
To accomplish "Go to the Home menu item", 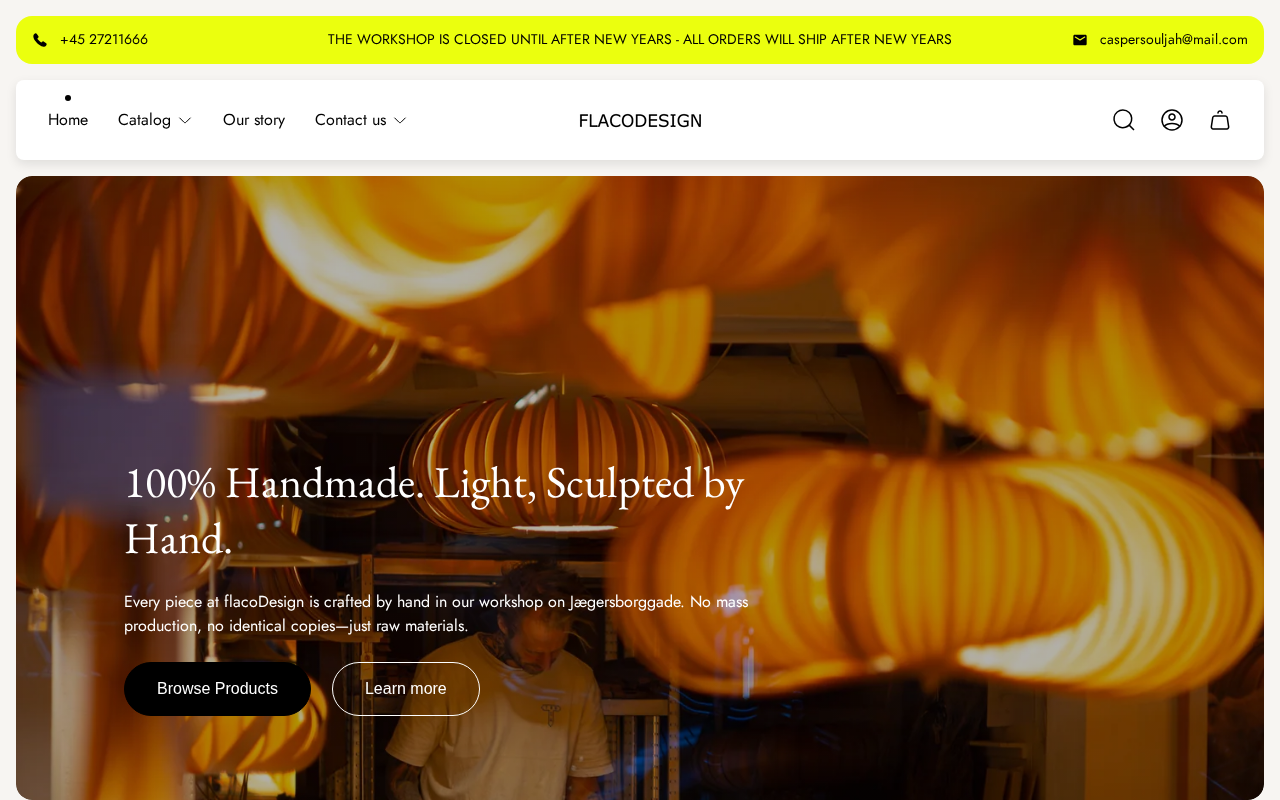I will 68,120.
